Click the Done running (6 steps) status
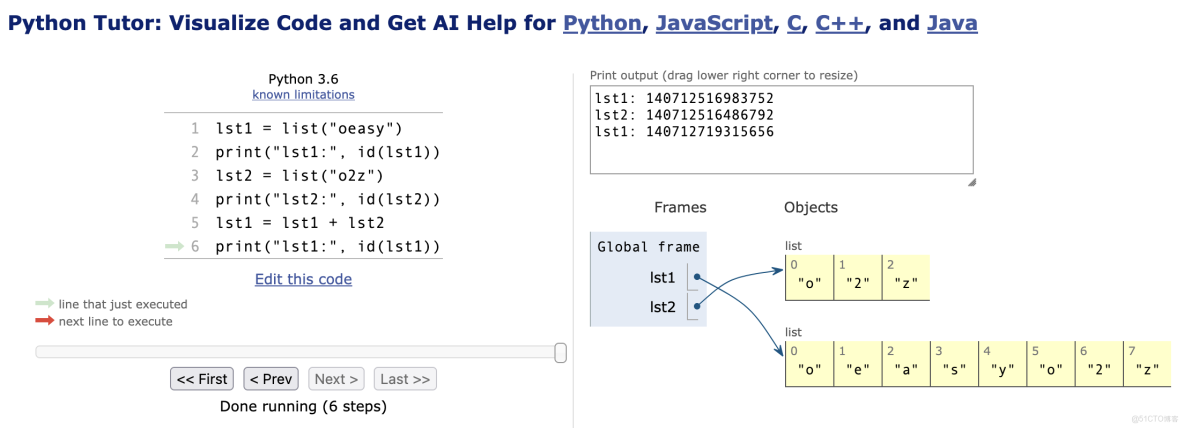 (x=304, y=407)
